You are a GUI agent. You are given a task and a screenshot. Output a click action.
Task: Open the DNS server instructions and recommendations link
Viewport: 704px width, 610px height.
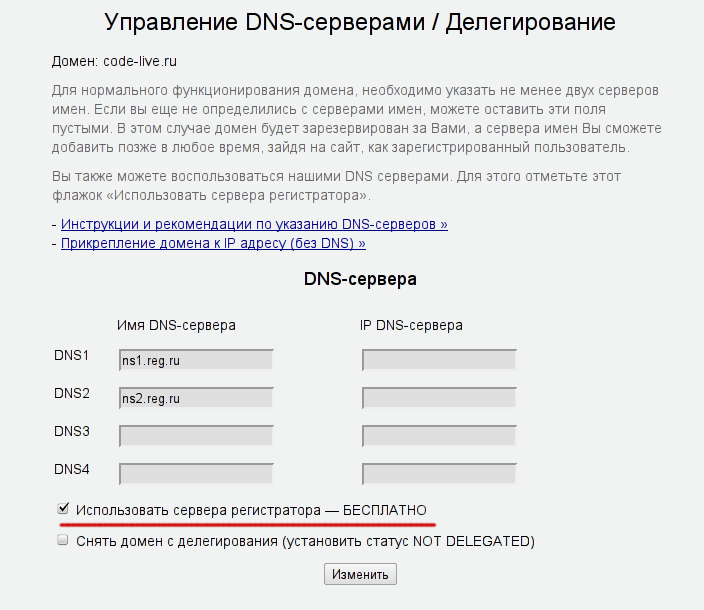[x=254, y=224]
